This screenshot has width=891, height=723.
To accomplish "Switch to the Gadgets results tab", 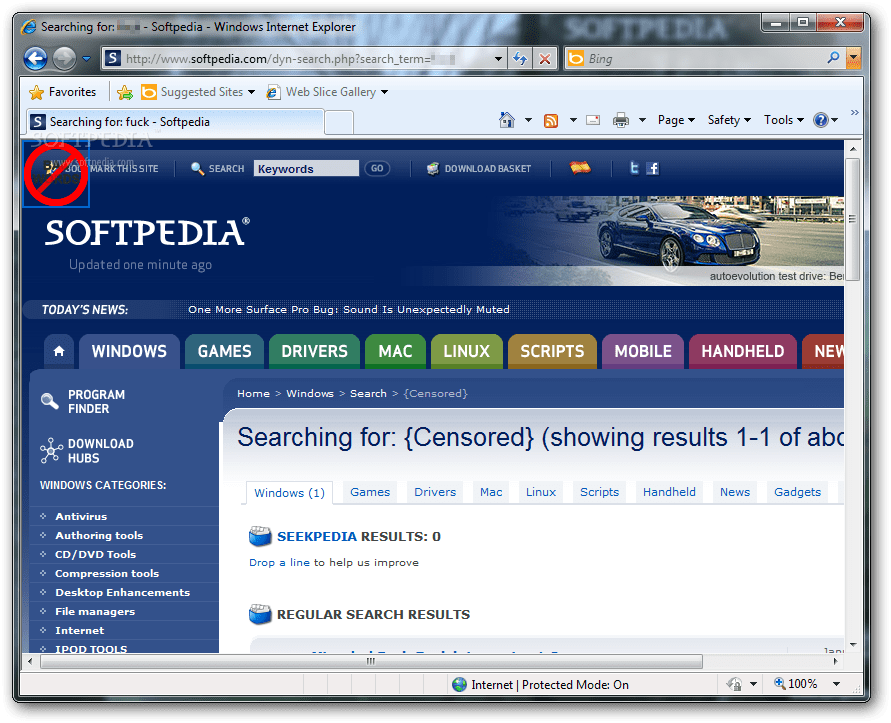I will 797,492.
